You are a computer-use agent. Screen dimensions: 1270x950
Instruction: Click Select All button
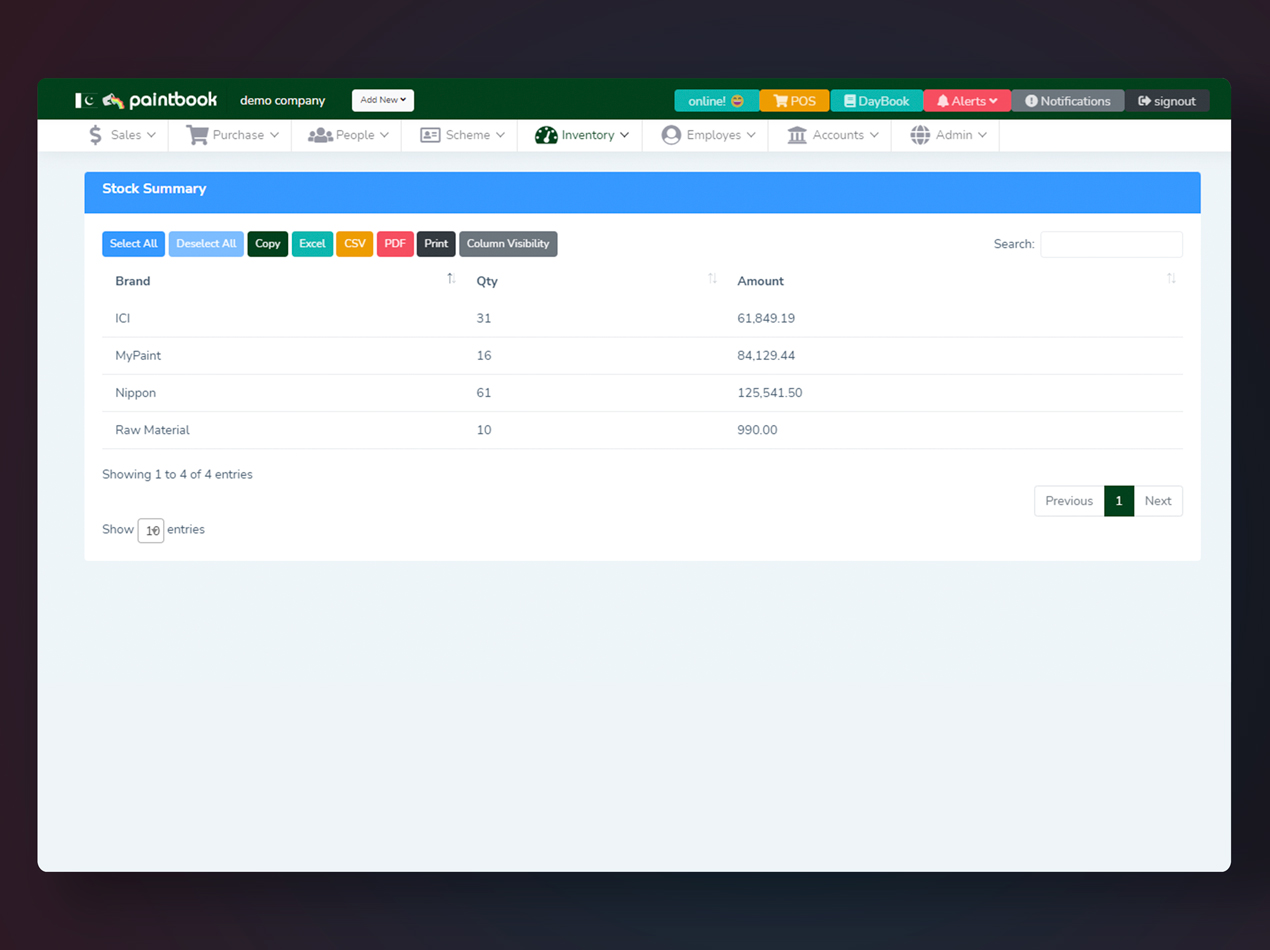point(133,244)
